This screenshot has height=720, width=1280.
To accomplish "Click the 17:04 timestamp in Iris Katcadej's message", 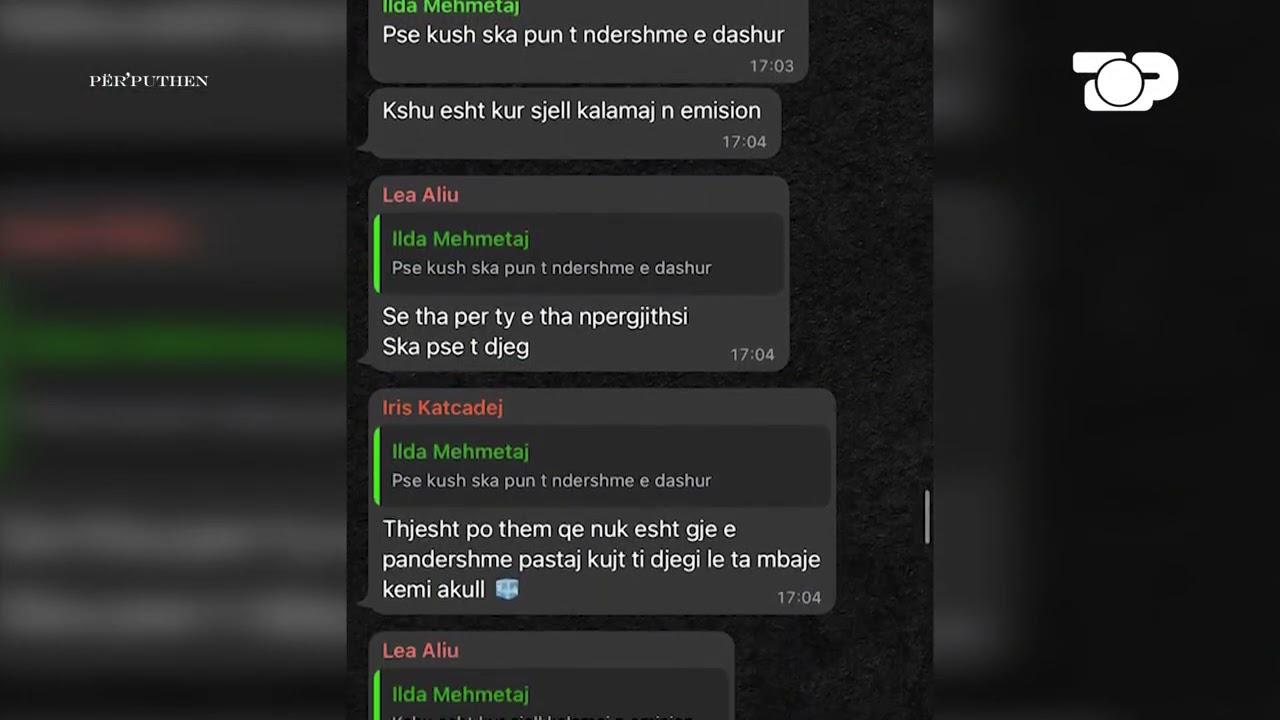I will point(799,598).
